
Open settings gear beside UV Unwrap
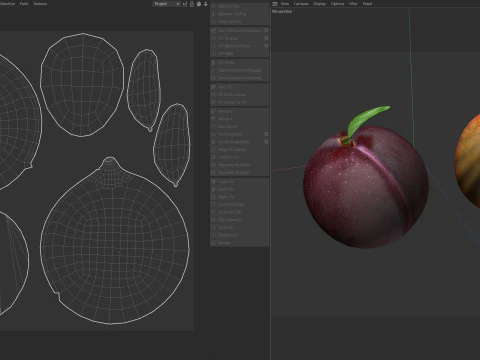click(x=266, y=38)
